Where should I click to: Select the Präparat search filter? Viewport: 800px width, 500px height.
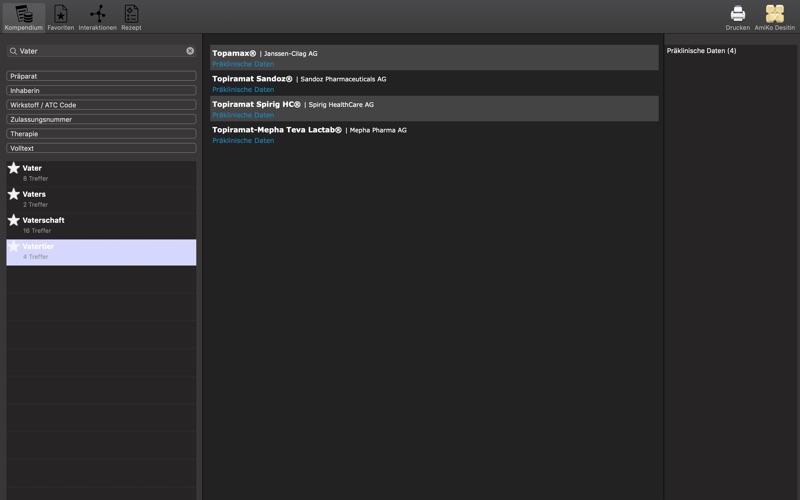coord(101,76)
